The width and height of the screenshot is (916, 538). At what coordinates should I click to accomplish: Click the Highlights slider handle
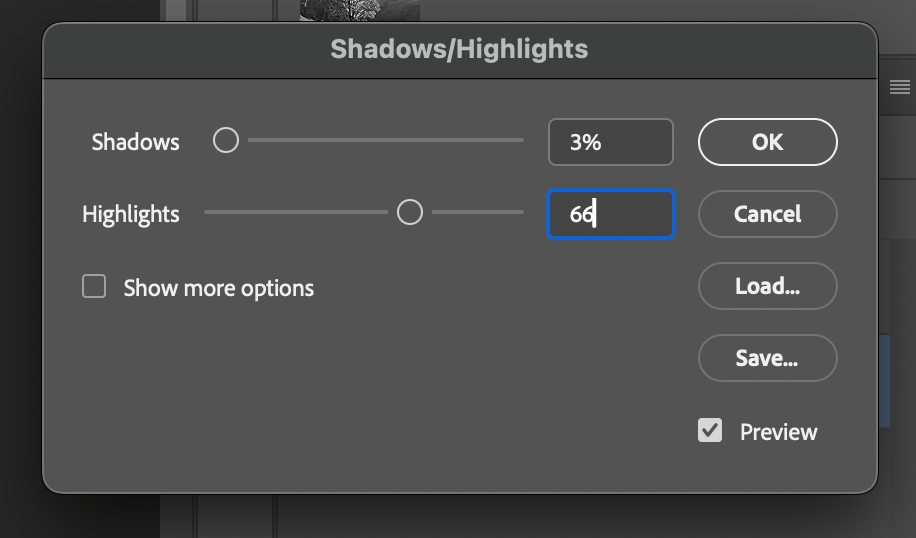tap(410, 212)
